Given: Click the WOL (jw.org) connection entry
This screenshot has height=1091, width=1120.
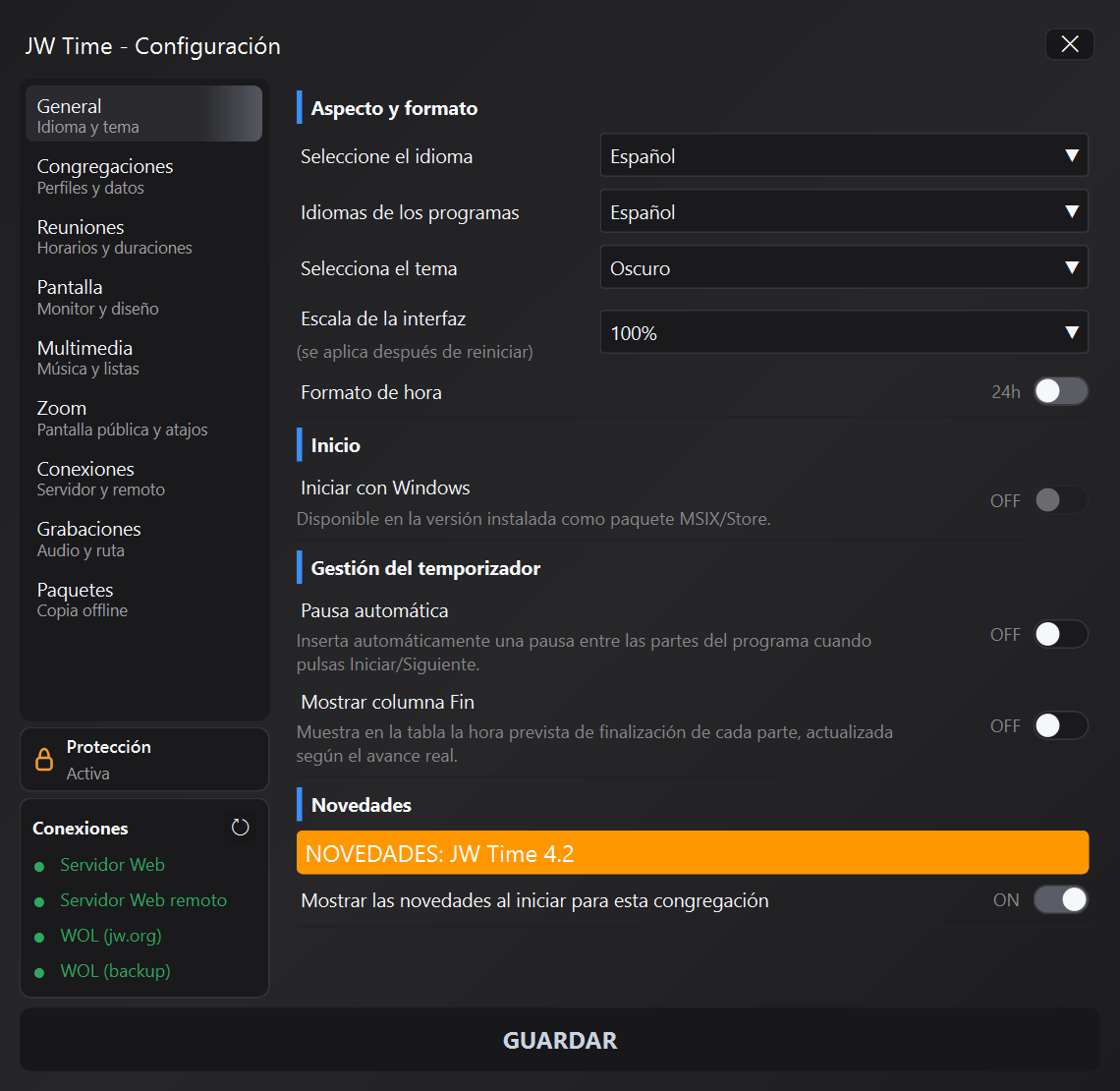Looking at the screenshot, I should coord(111,936).
